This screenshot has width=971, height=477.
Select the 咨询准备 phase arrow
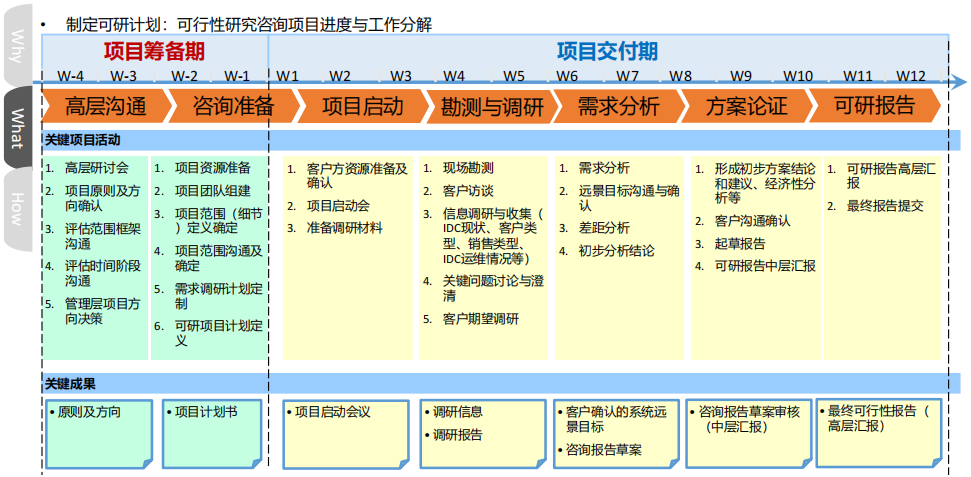click(x=233, y=106)
